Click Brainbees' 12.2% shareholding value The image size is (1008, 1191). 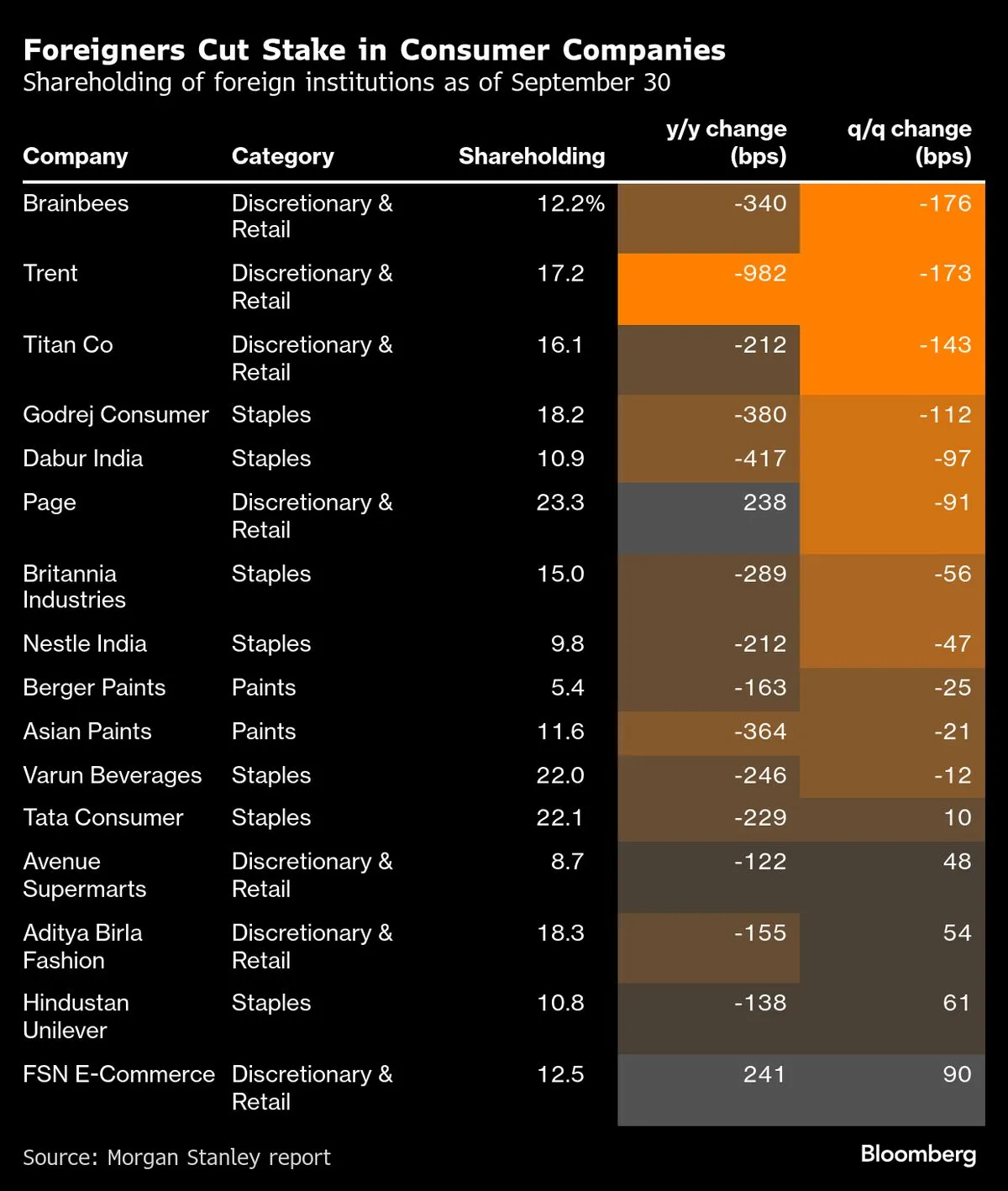(x=570, y=203)
